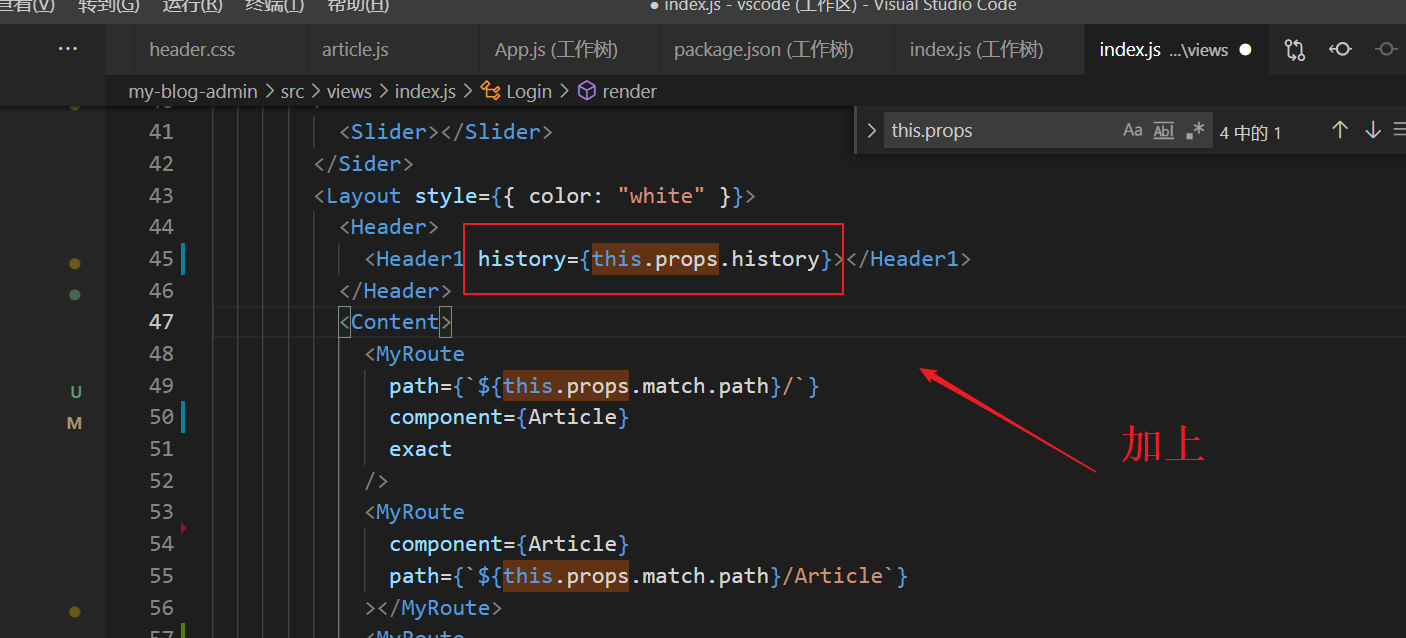Click '/Article' path text on line 55
1406x638 pixels.
point(832,576)
